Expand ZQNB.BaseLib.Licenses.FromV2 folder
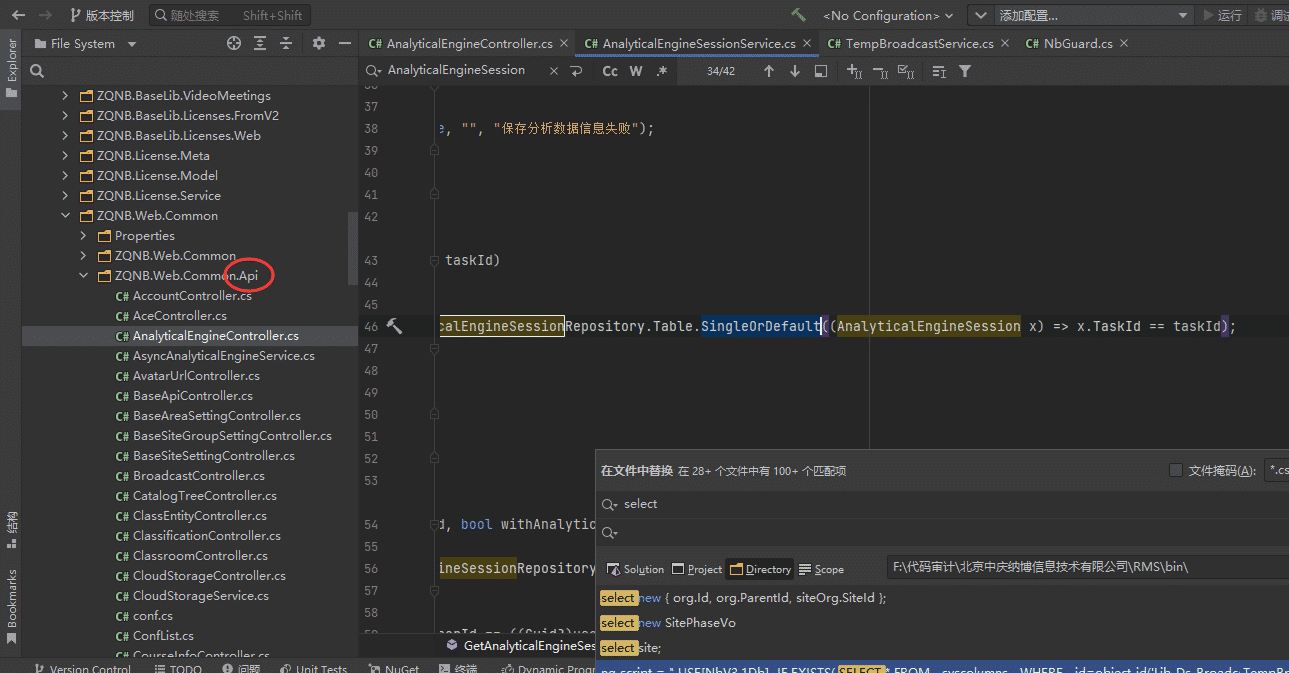This screenshot has height=673, width=1289. [66, 116]
